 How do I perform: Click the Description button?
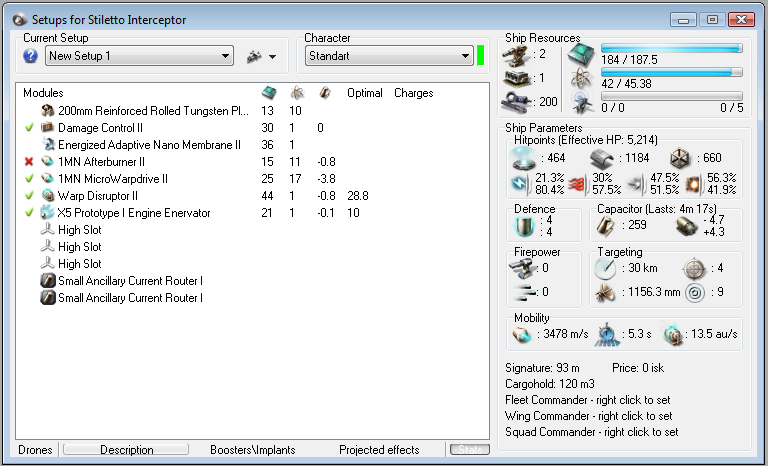click(126, 450)
